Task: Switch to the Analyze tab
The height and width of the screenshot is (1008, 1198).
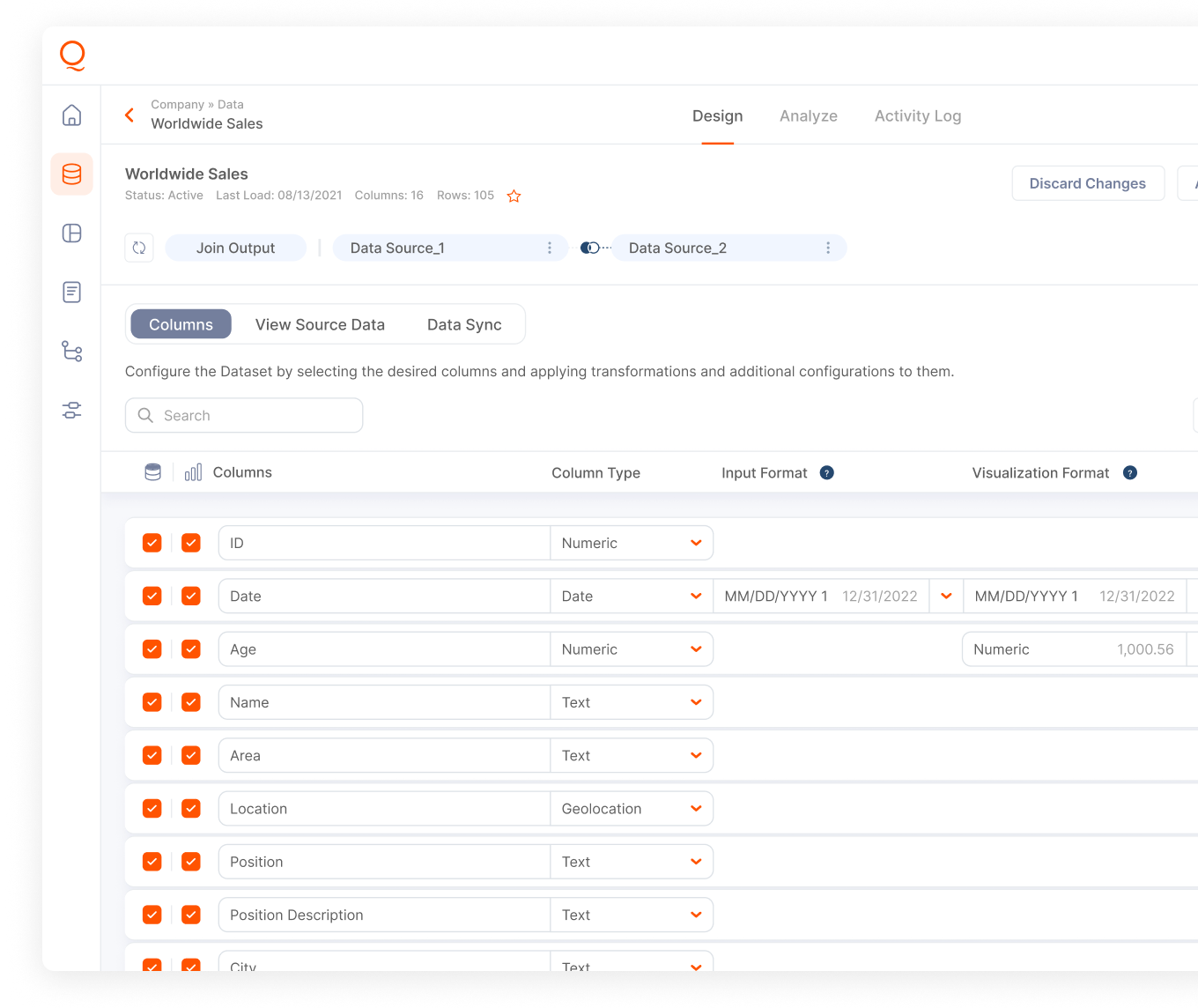Action: click(x=808, y=115)
